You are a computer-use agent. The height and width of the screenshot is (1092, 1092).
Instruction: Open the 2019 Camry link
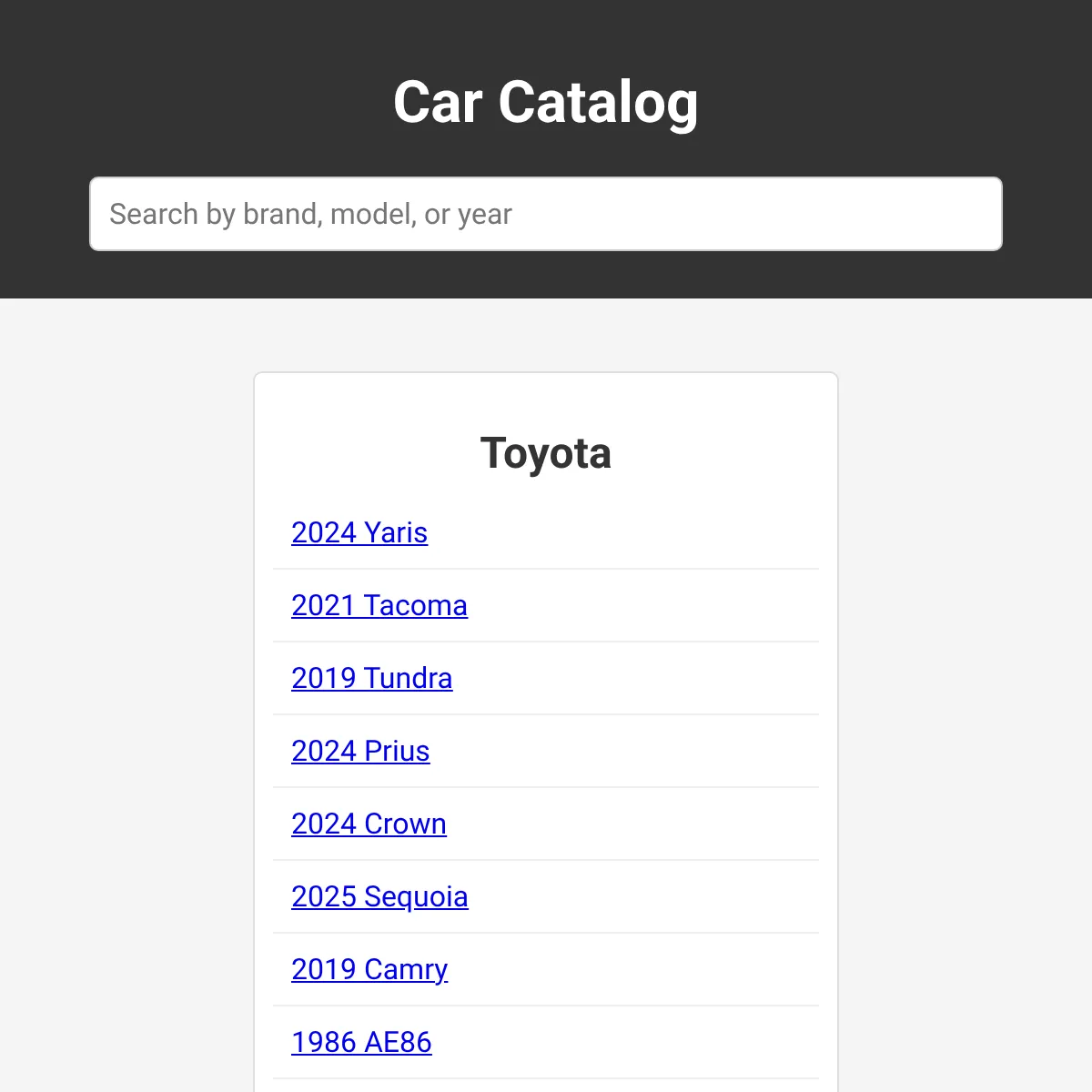point(369,969)
